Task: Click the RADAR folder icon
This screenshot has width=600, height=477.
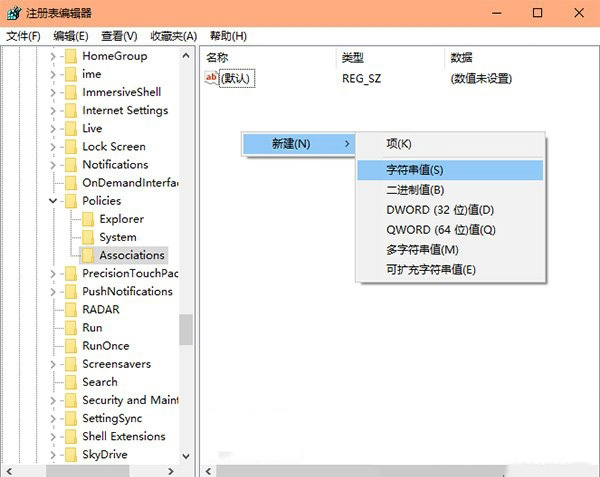Action: tap(71, 309)
